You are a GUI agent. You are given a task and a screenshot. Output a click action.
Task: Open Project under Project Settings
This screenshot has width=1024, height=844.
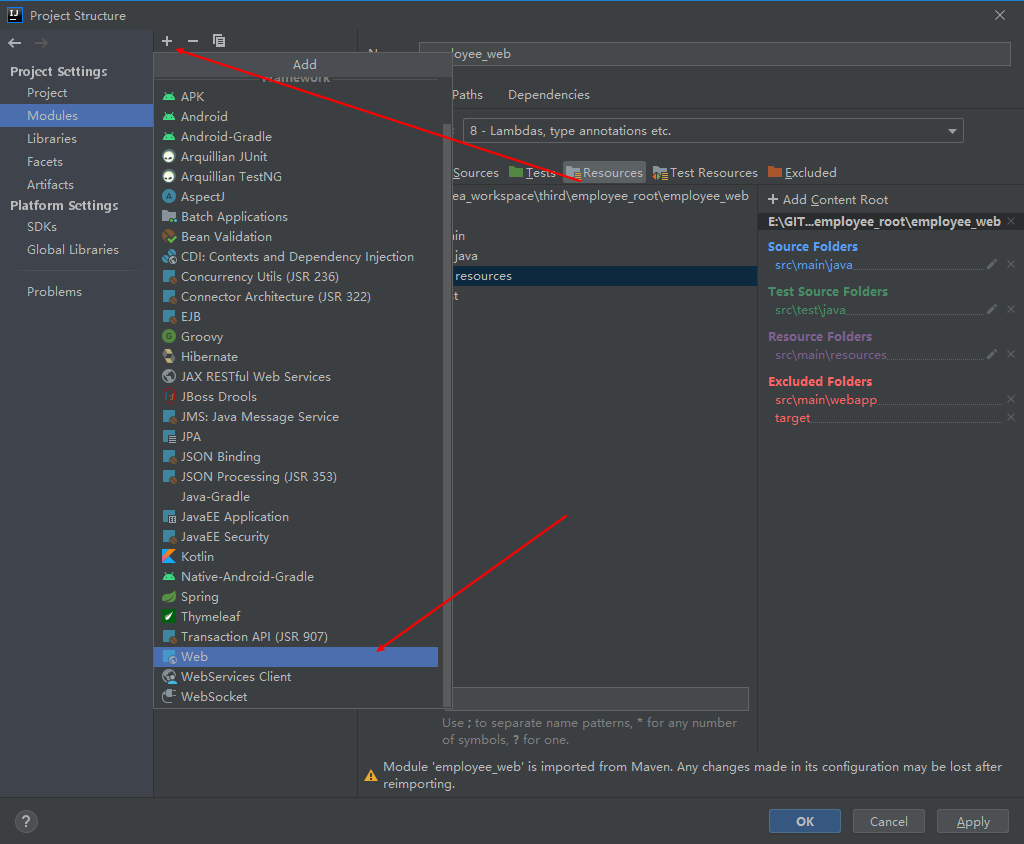pos(47,93)
